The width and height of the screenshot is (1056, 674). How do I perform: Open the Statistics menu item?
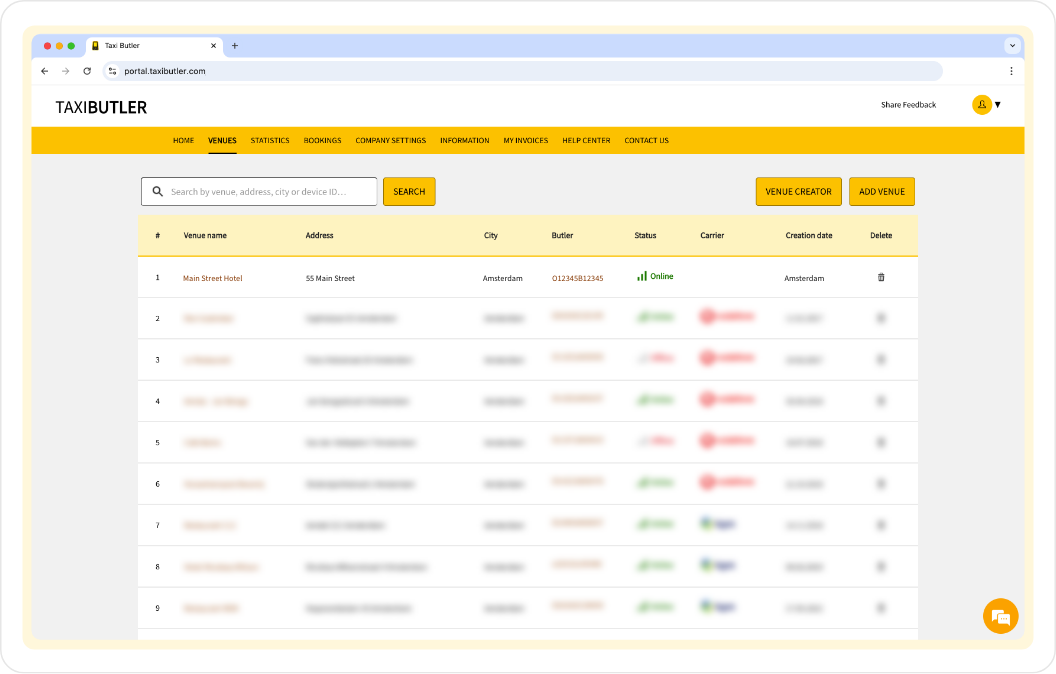coord(270,141)
